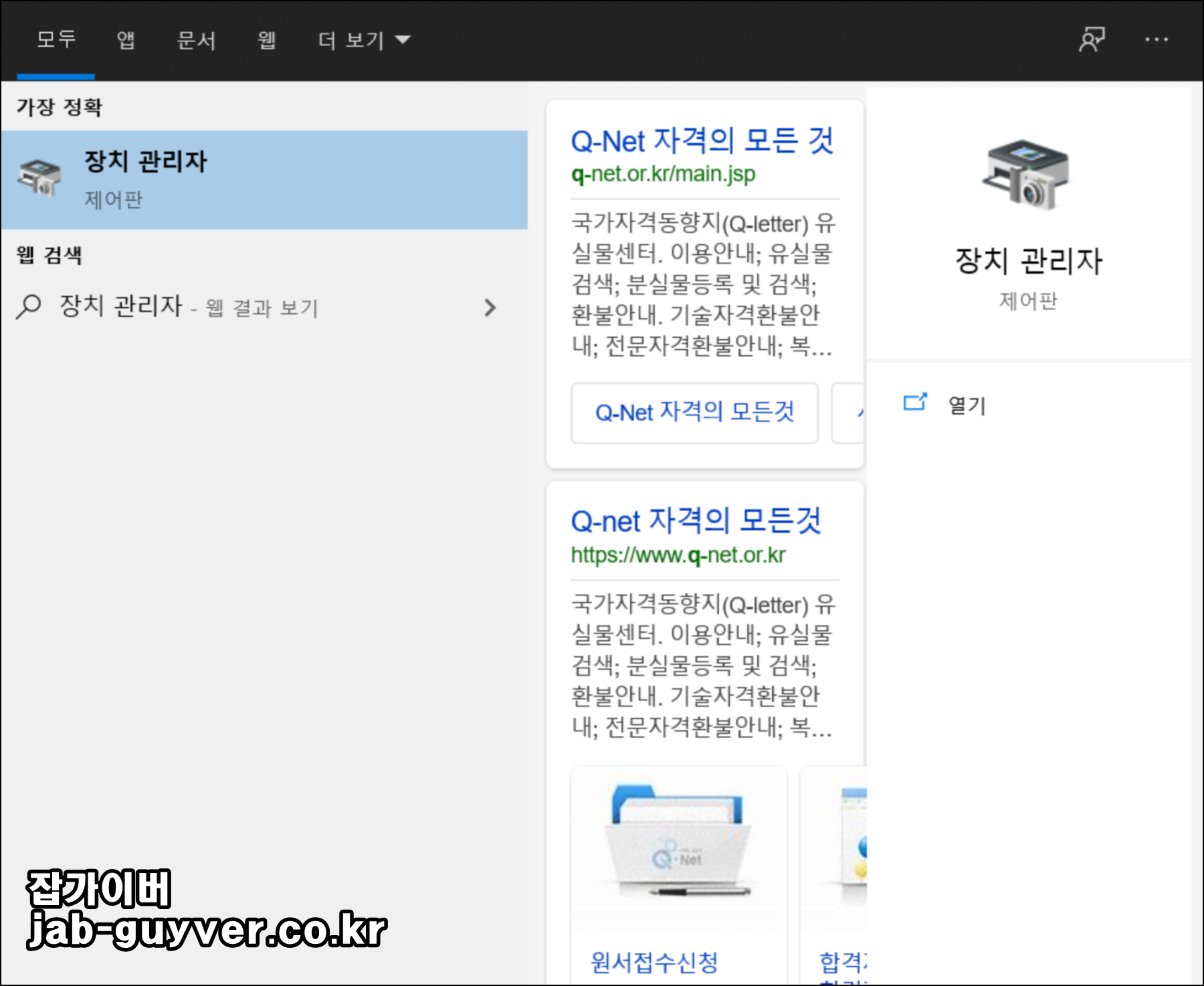
Task: Switch to the 앱 tab
Action: click(x=126, y=40)
